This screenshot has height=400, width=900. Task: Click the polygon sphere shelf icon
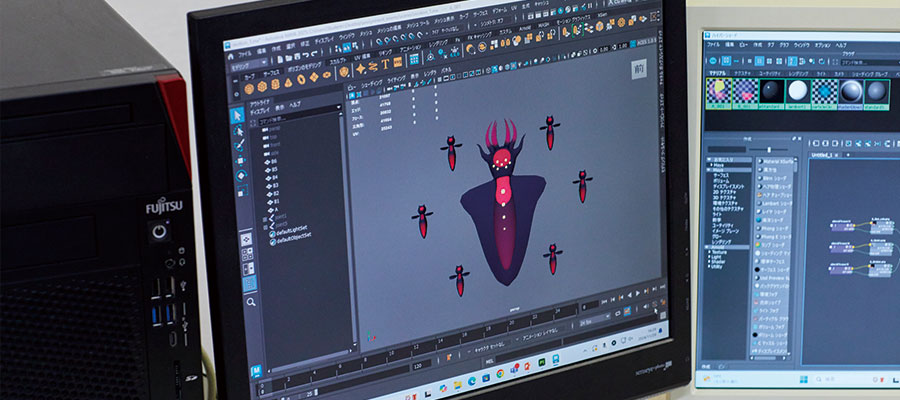(246, 89)
